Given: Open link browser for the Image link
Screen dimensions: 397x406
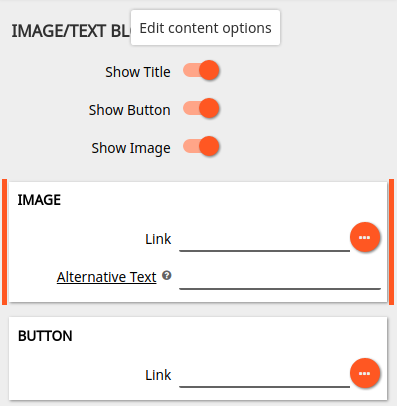Looking at the screenshot, I should click(x=365, y=237).
